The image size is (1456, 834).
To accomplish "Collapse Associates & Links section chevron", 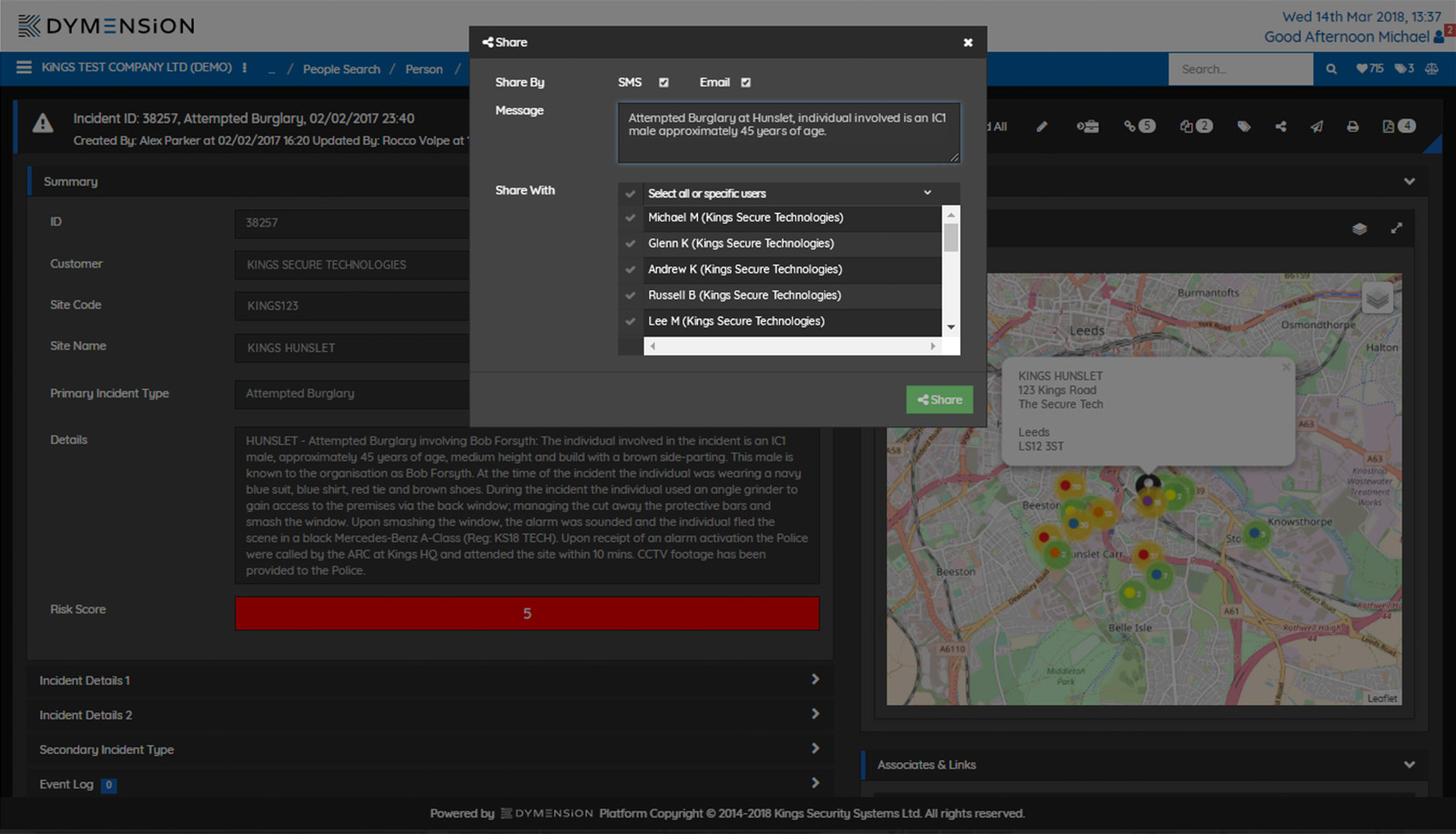I will pyautogui.click(x=1410, y=765).
